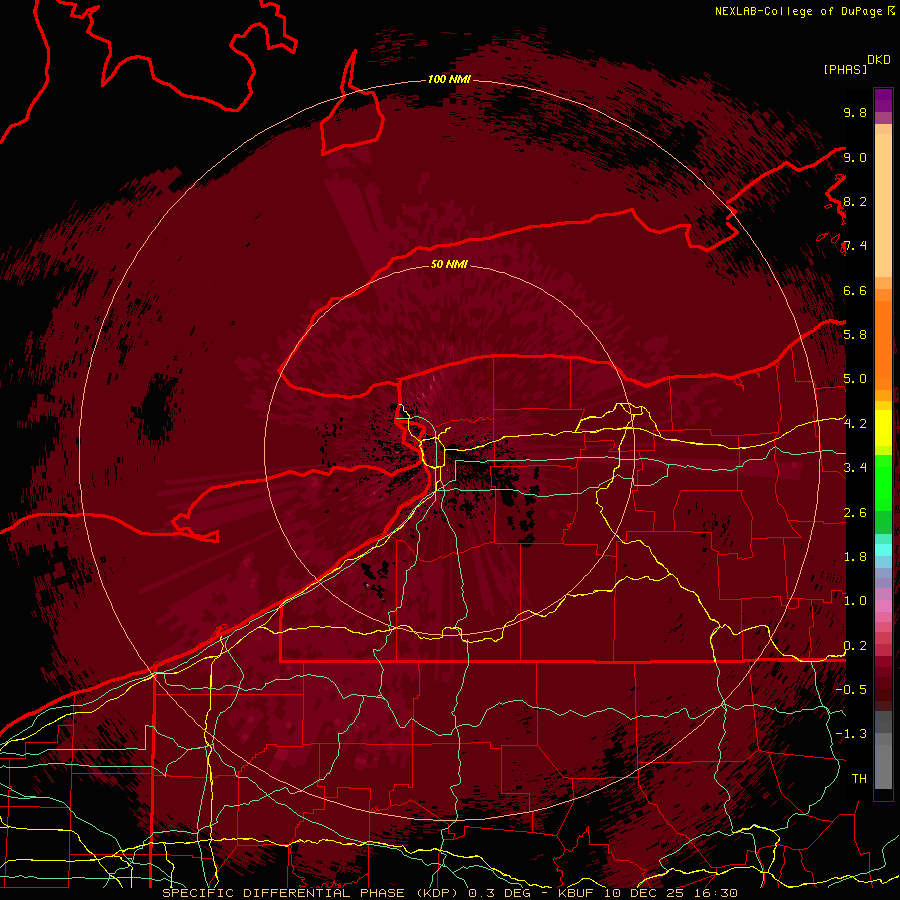Click the 9.0 legend value
This screenshot has width=900, height=900.
(x=855, y=157)
